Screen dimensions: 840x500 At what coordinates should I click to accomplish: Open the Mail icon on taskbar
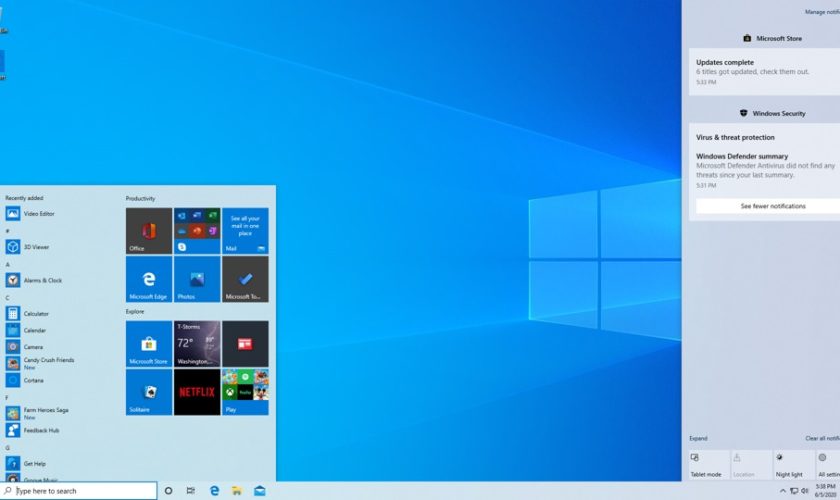[260, 491]
